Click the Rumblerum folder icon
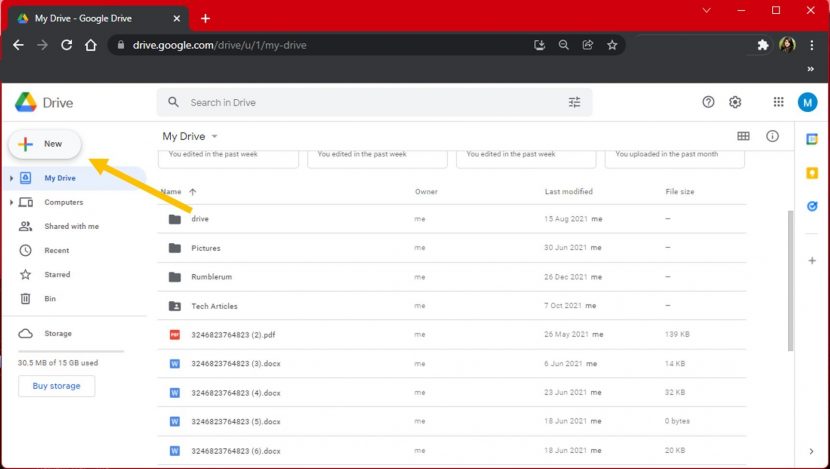This screenshot has width=830, height=469. [x=175, y=277]
